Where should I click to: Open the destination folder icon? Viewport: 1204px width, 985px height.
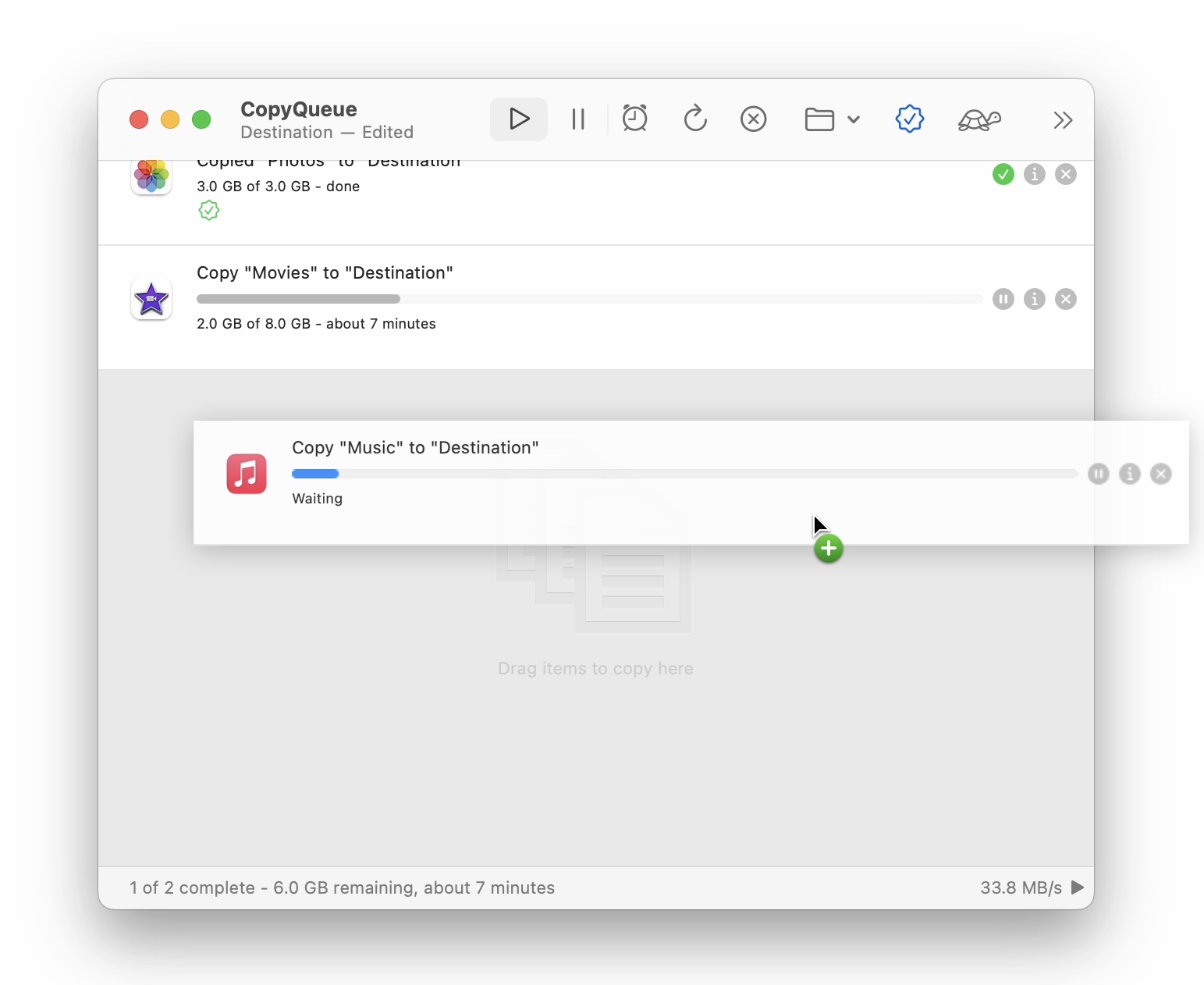(x=819, y=119)
